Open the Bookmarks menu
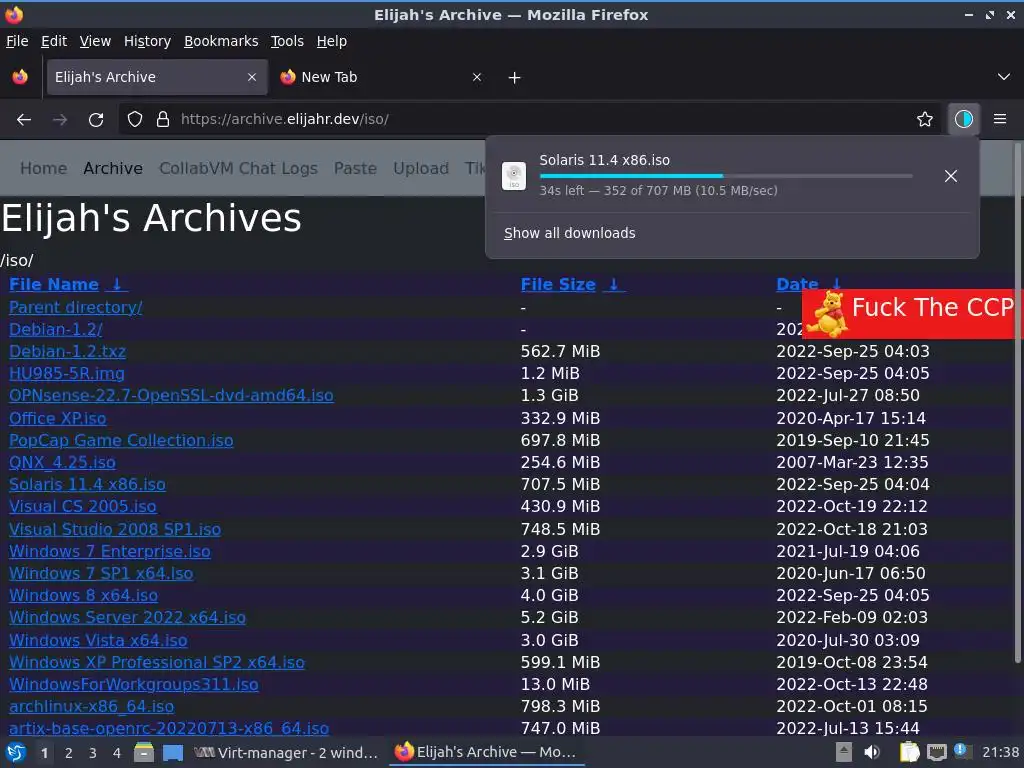Image resolution: width=1024 pixels, height=768 pixels. click(x=221, y=41)
